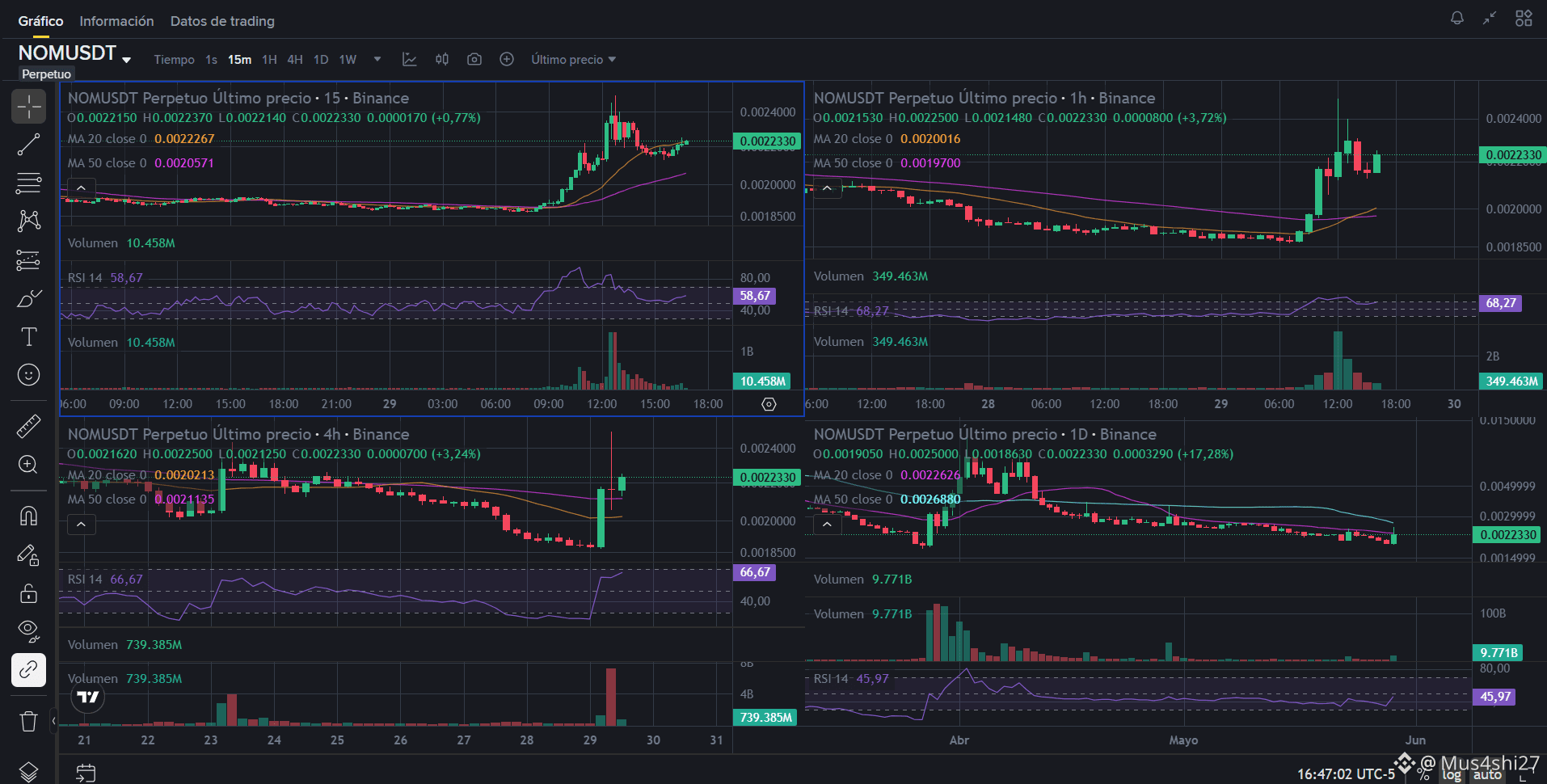Click the 15m chart price label 0.0022330
The image size is (1547, 784).
(767, 141)
